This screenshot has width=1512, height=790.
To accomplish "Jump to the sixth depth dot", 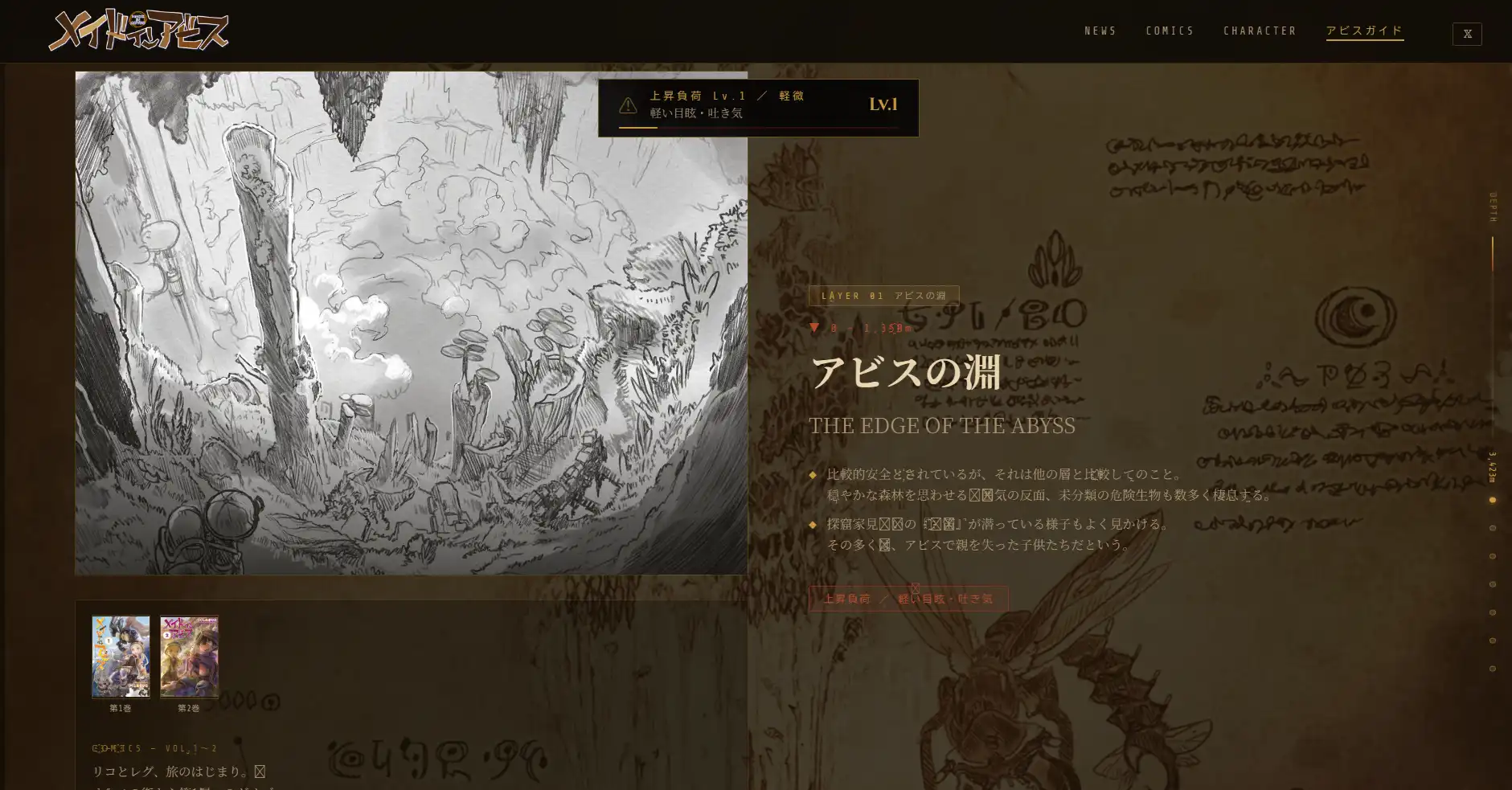I will (x=1493, y=641).
